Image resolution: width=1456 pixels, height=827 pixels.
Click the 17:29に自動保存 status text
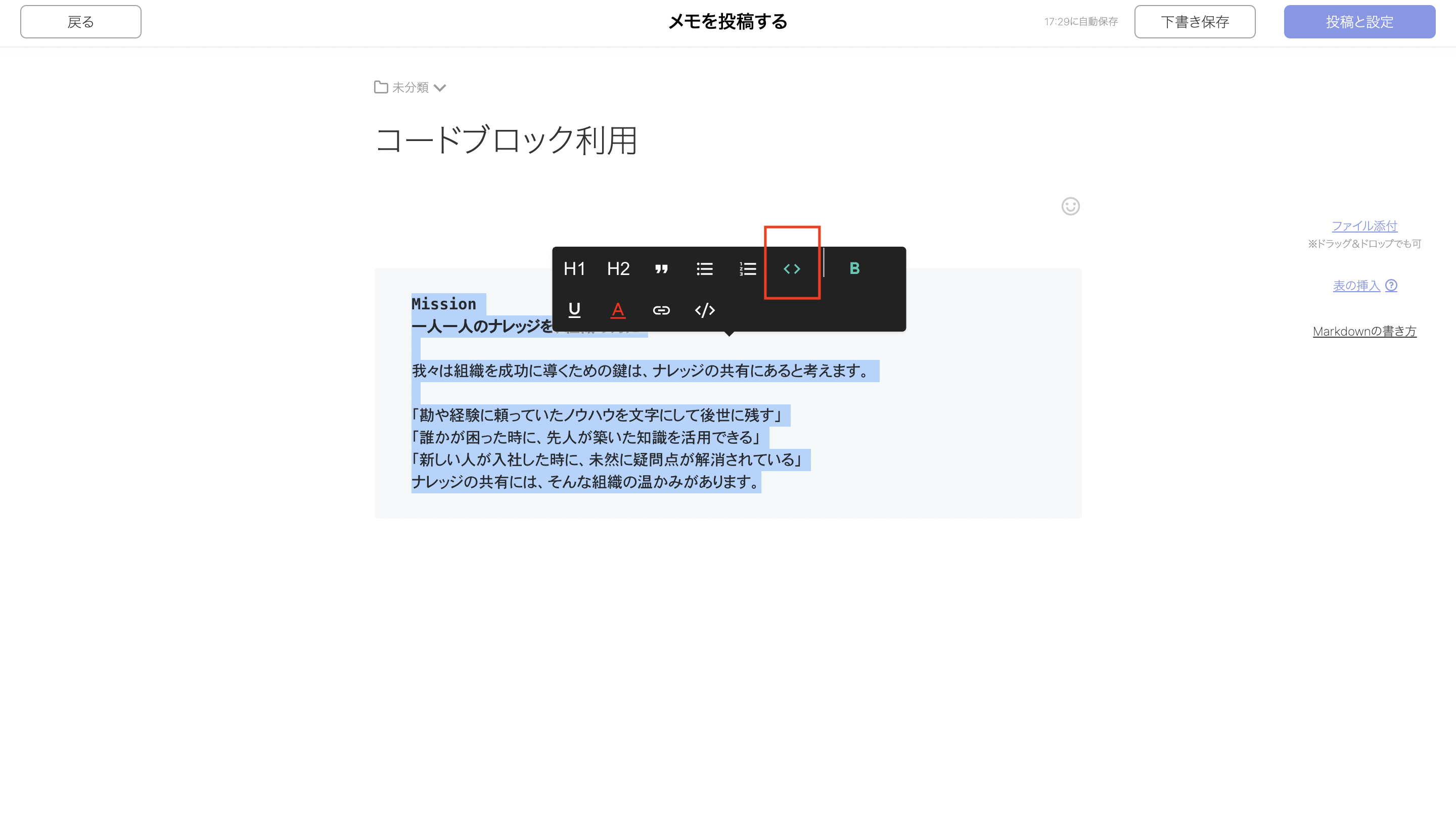tap(1081, 22)
